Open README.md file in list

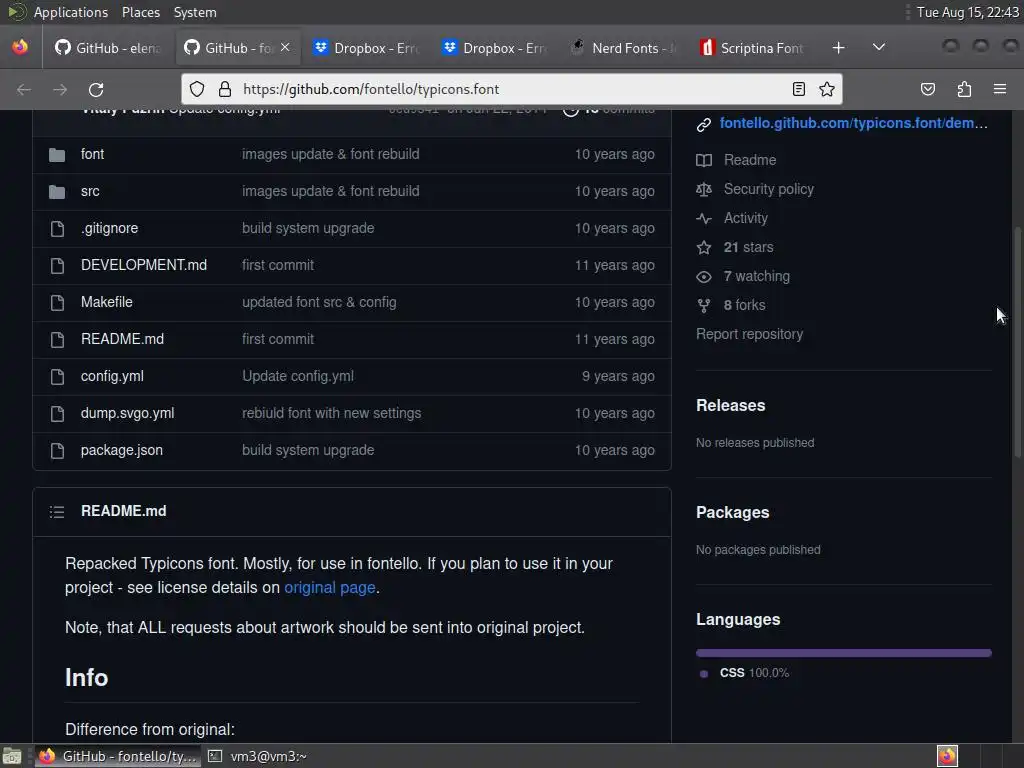pos(122,339)
